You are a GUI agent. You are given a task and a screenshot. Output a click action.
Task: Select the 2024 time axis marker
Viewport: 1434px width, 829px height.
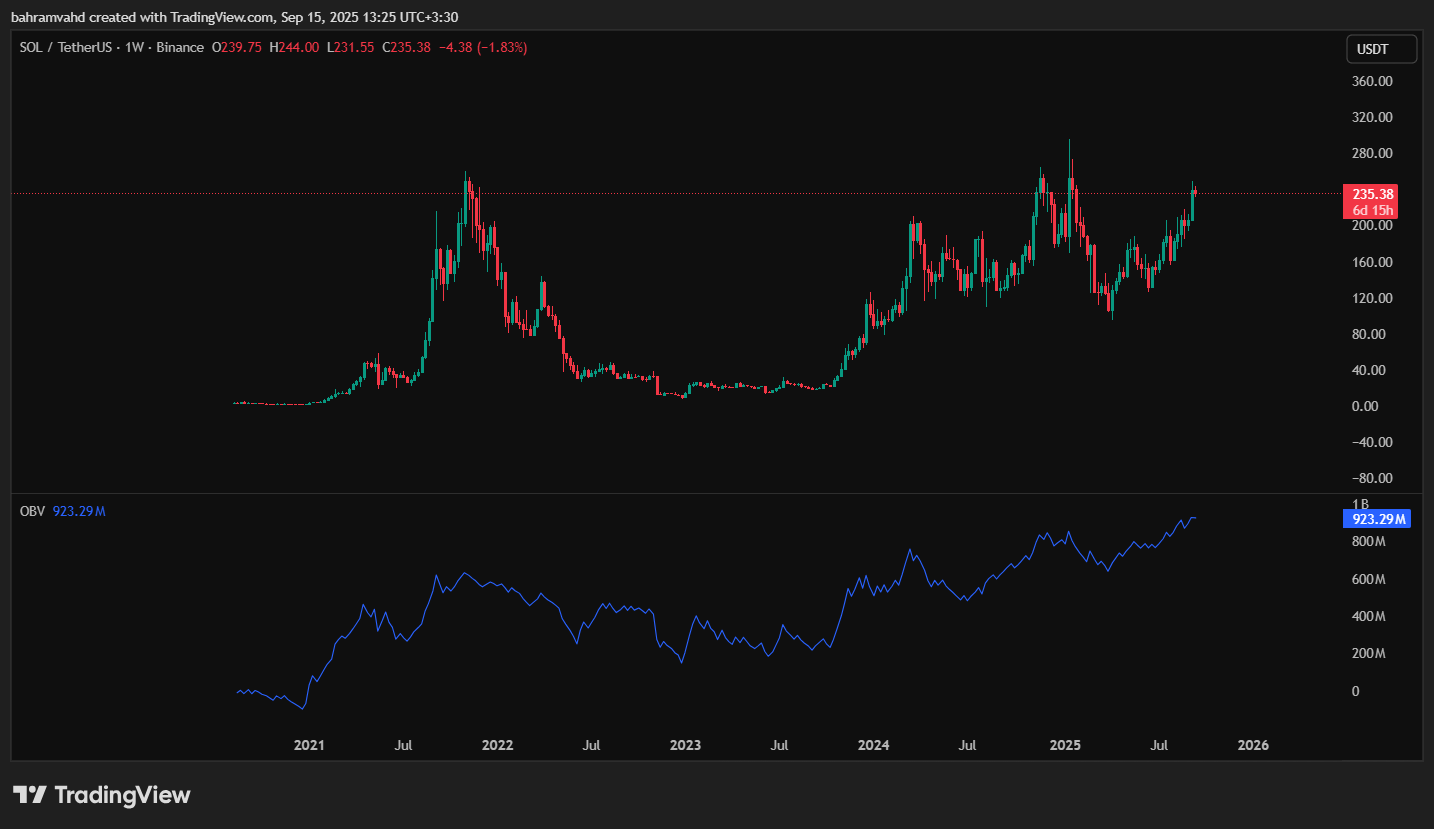pos(873,745)
